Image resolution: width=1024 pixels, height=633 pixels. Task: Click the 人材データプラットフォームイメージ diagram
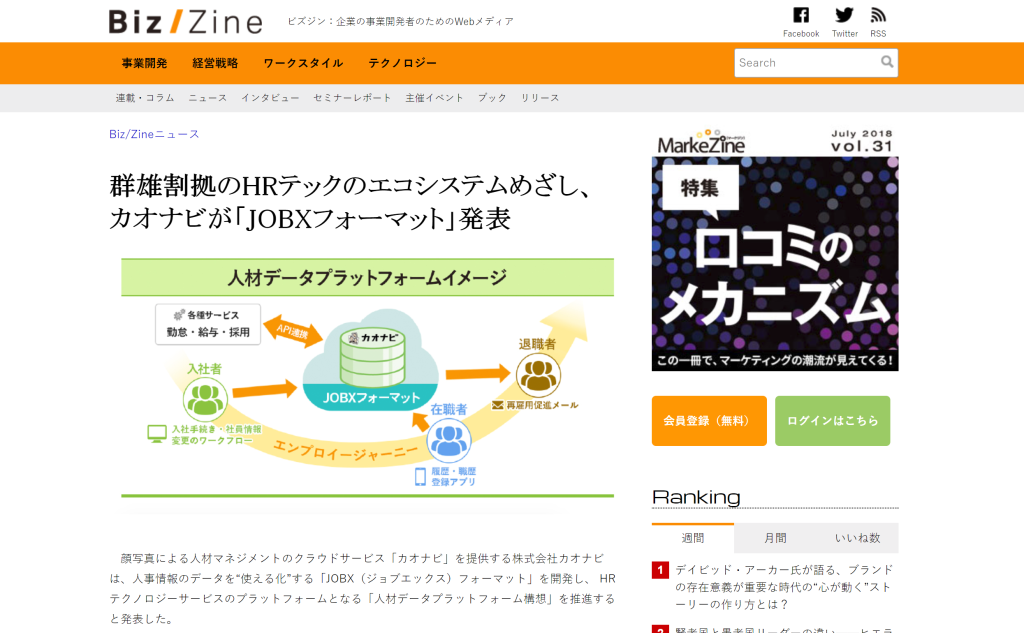click(x=367, y=378)
